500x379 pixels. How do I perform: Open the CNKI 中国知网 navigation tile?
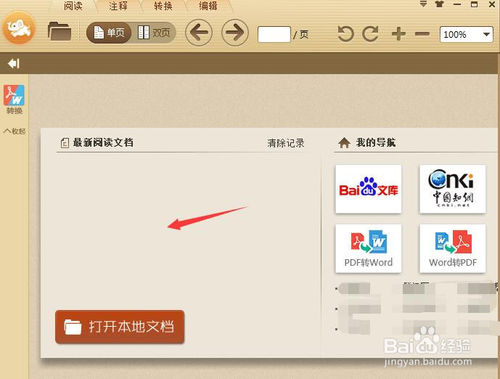point(452,189)
